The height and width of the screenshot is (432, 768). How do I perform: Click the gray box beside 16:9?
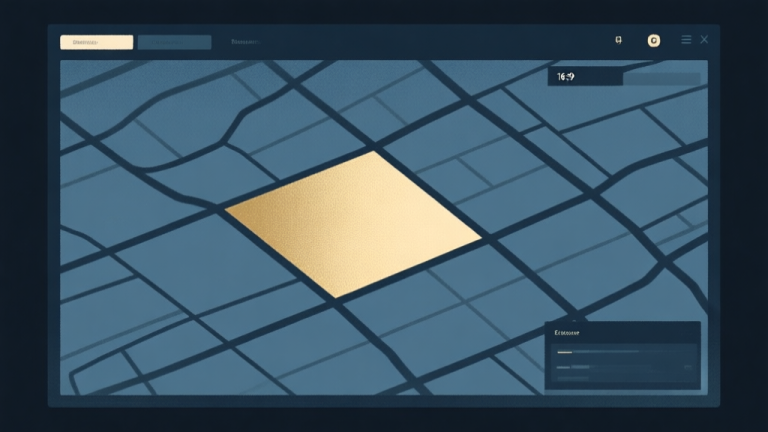click(662, 79)
